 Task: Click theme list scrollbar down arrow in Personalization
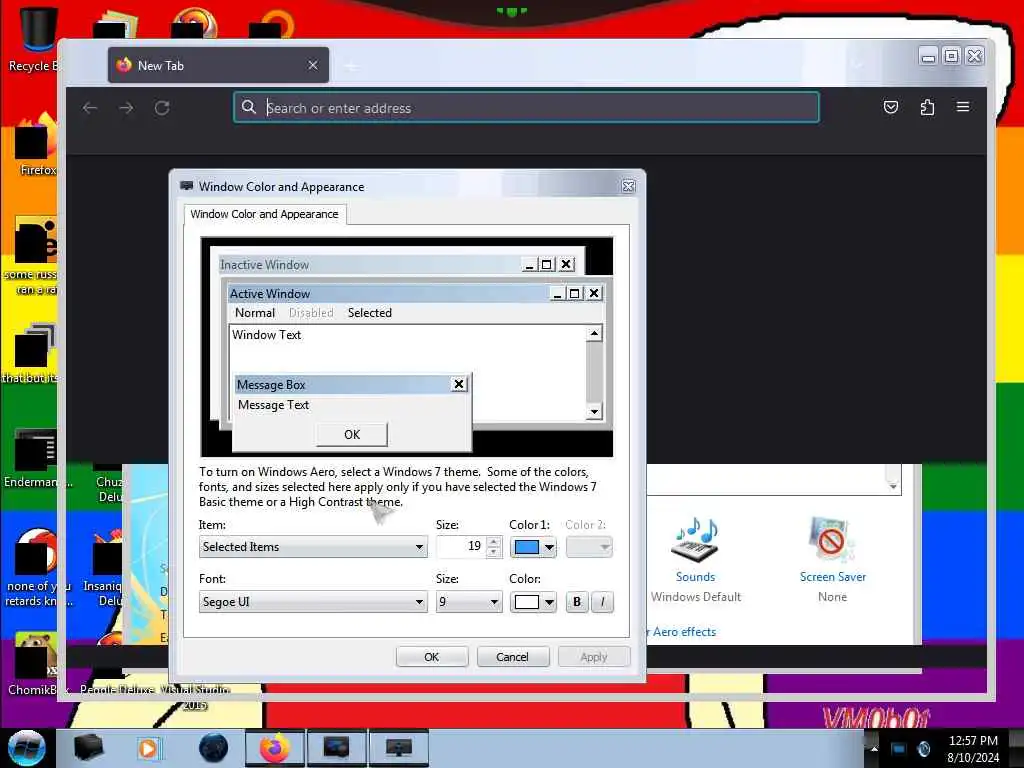893,486
